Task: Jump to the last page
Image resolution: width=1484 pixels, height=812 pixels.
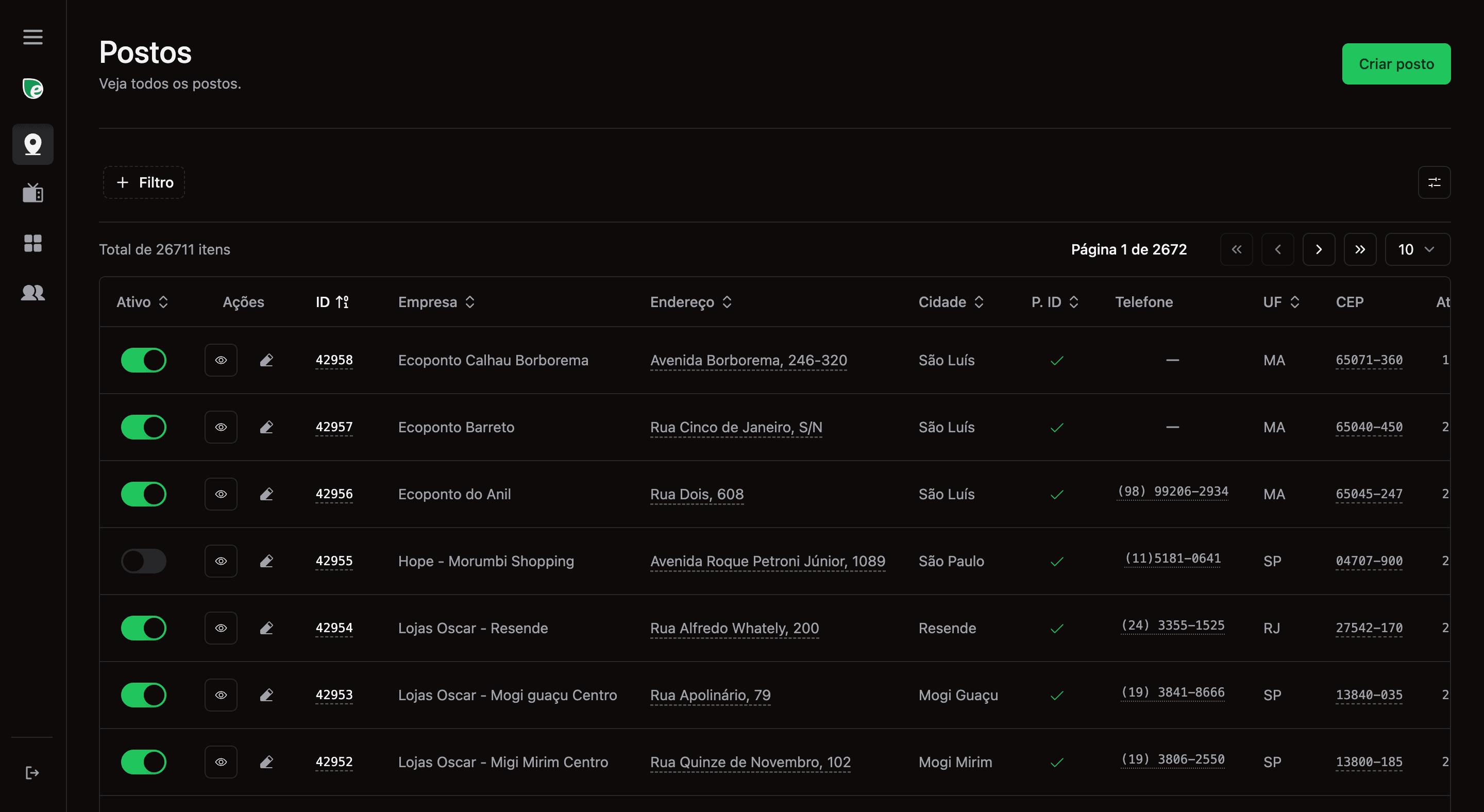Action: pos(1360,249)
